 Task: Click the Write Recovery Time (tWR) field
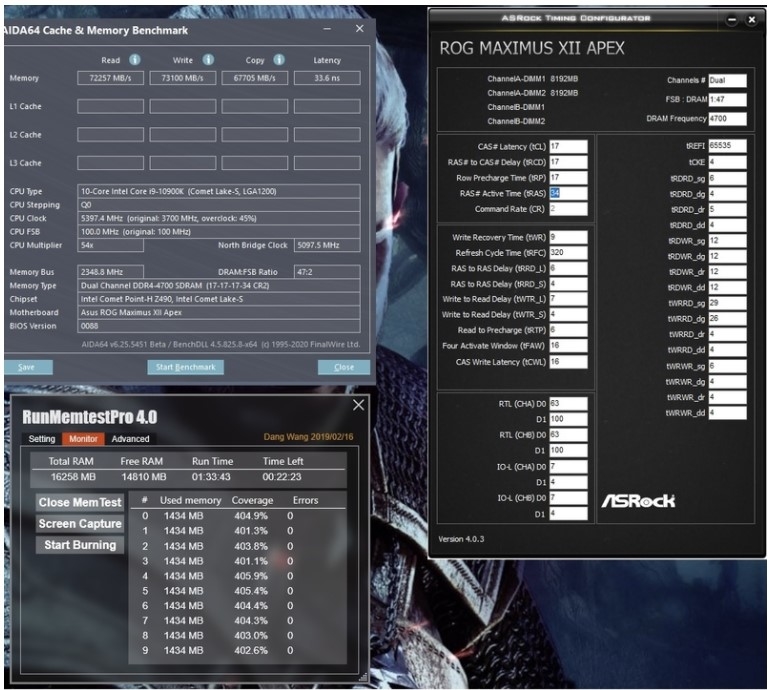click(x=568, y=238)
